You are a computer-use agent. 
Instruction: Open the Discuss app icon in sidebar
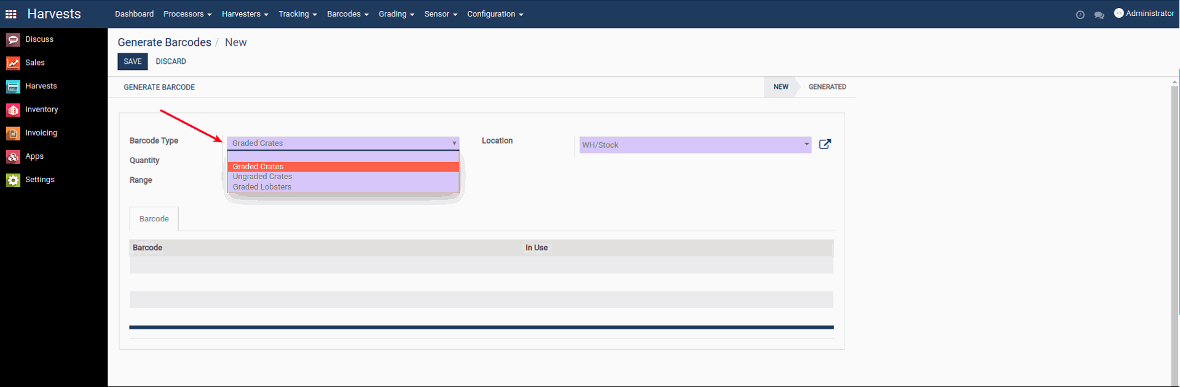(x=13, y=39)
